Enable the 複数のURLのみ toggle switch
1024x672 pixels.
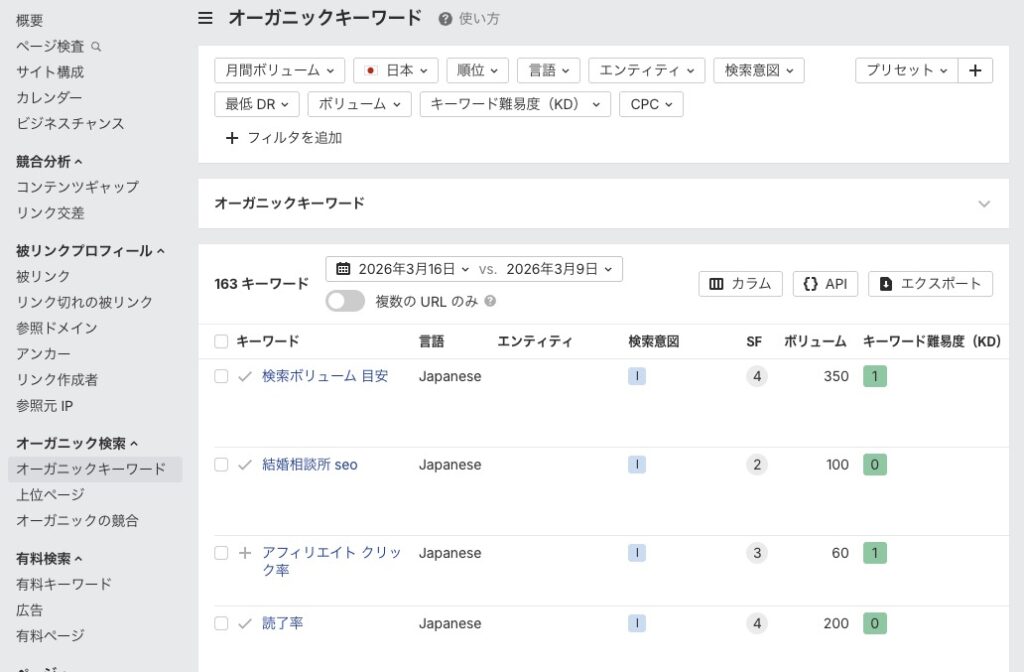point(344,300)
